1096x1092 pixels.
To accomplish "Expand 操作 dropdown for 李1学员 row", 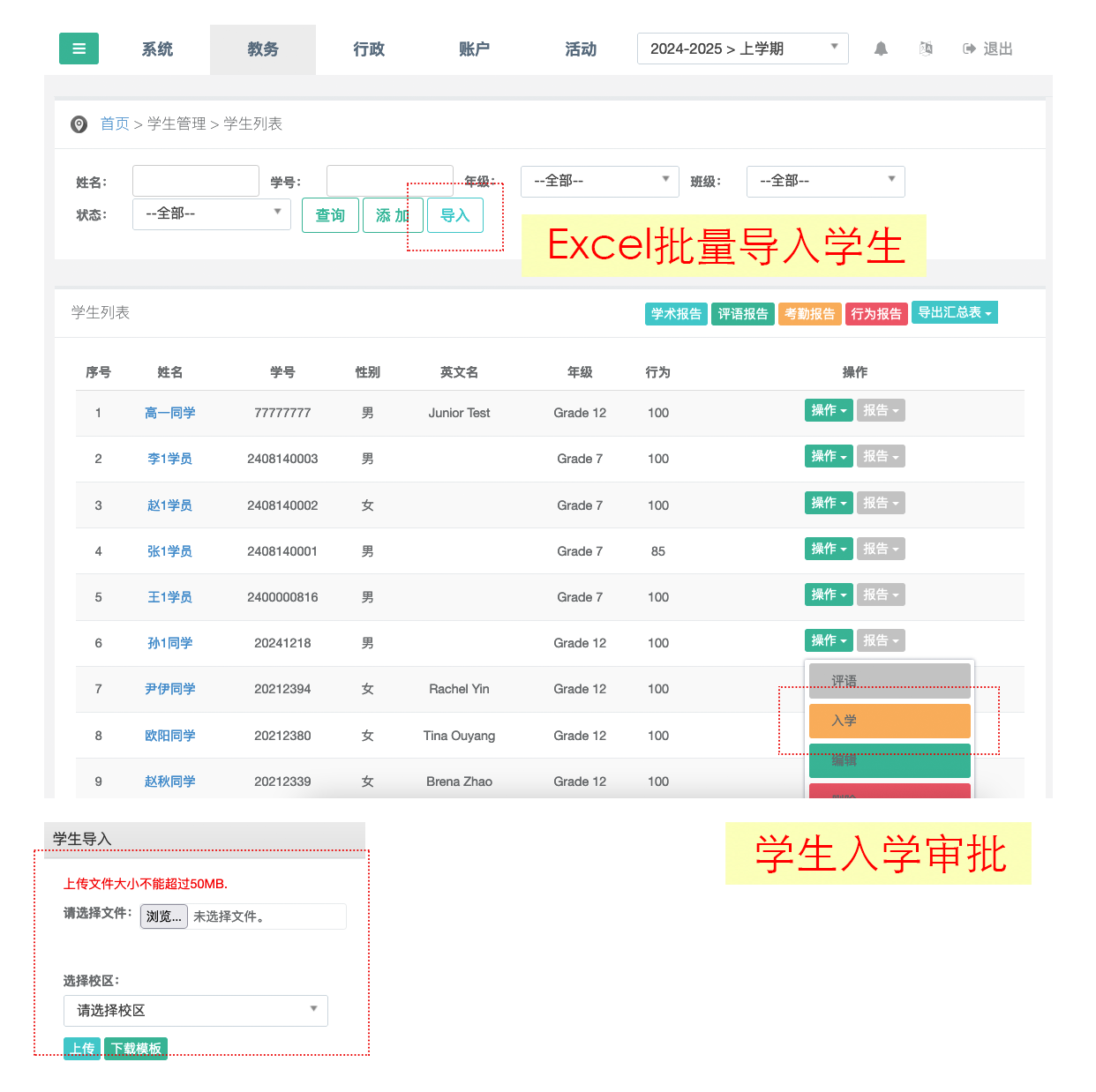I will 829,456.
